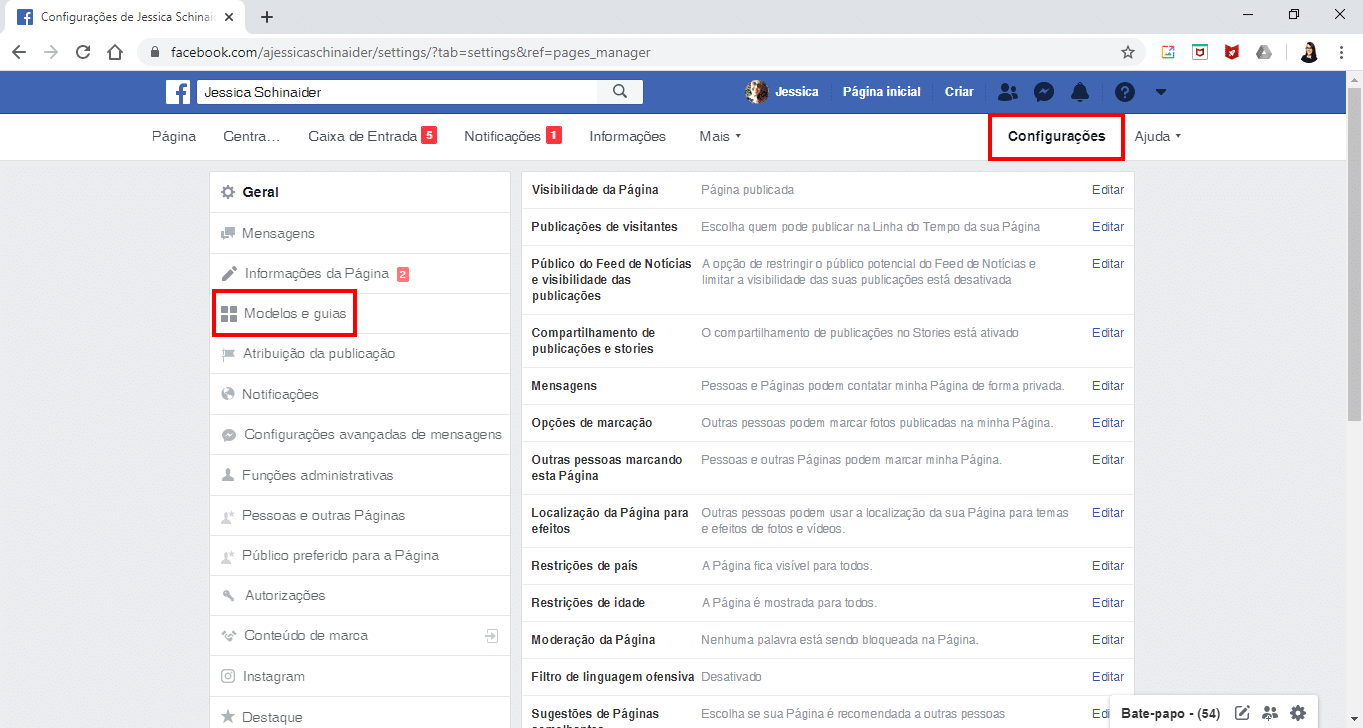Click the star icon beside Destaque

(x=228, y=716)
